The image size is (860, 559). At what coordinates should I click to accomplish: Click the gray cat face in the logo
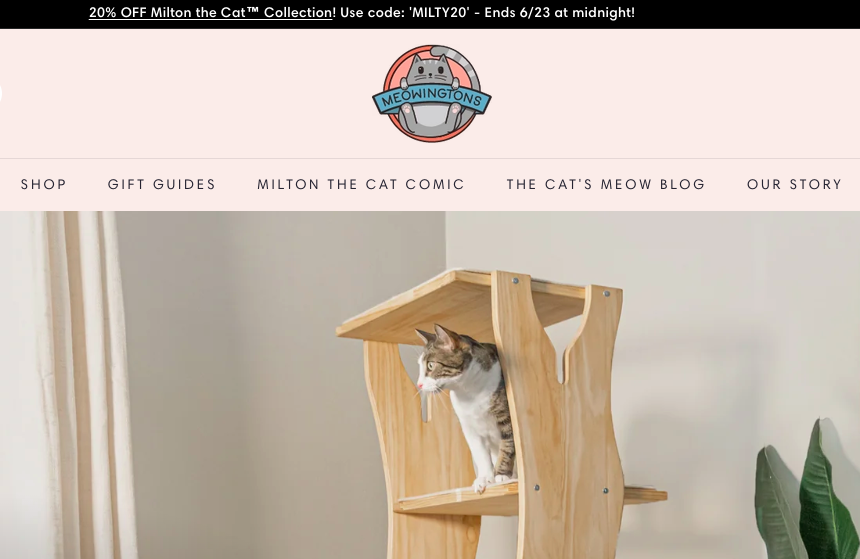tap(431, 71)
